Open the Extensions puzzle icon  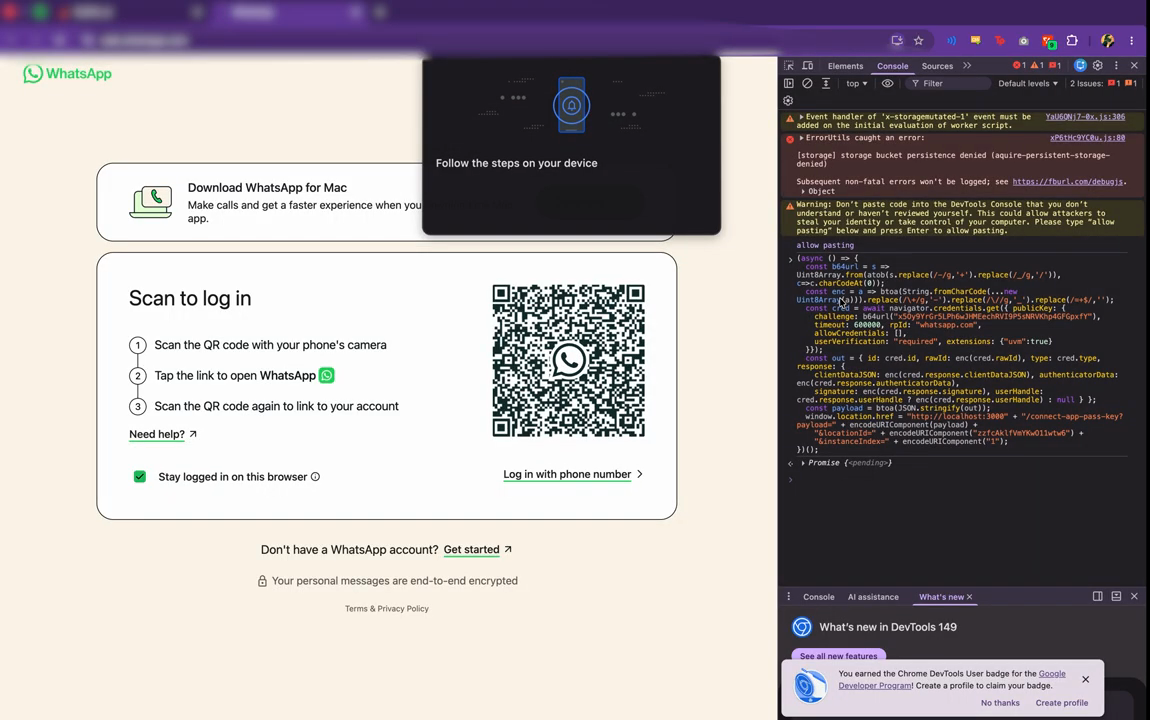pyautogui.click(x=1072, y=40)
